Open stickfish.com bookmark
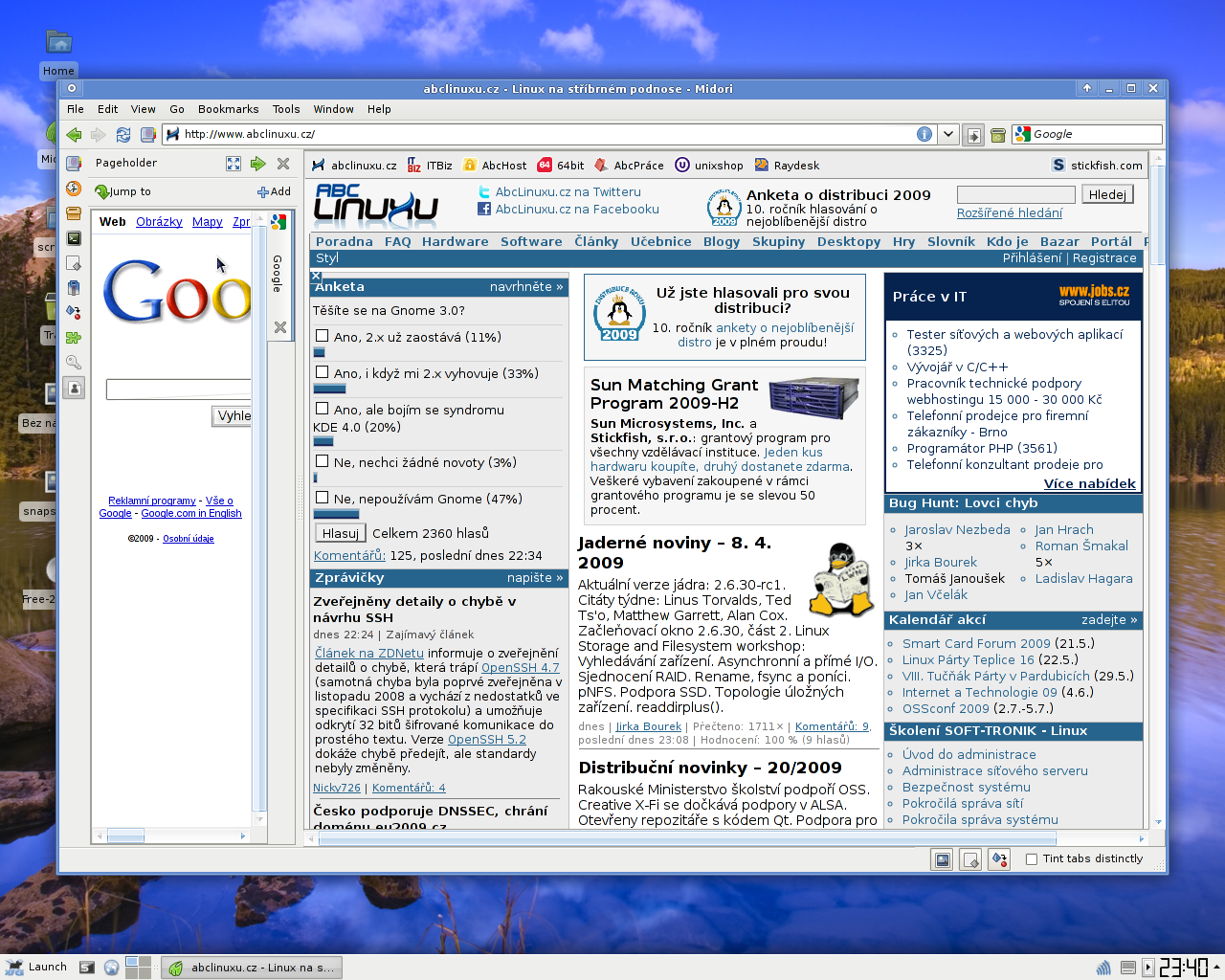Image resolution: width=1225 pixels, height=980 pixels. pyautogui.click(x=1097, y=166)
